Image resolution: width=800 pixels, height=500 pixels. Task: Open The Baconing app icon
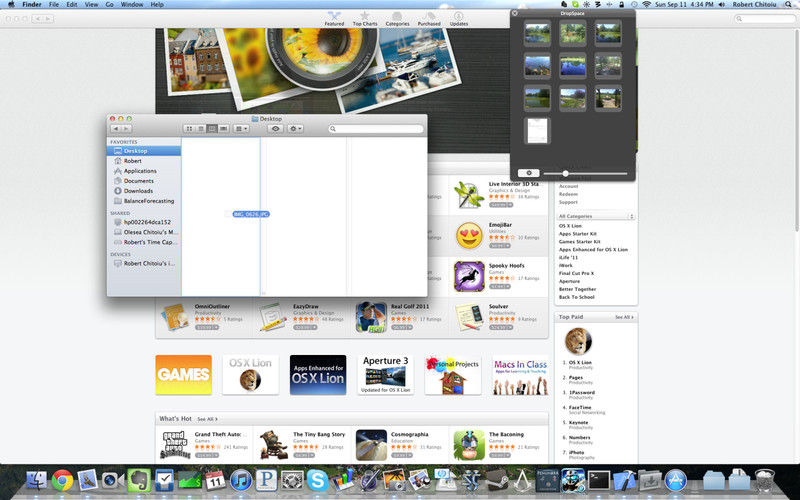click(469, 444)
